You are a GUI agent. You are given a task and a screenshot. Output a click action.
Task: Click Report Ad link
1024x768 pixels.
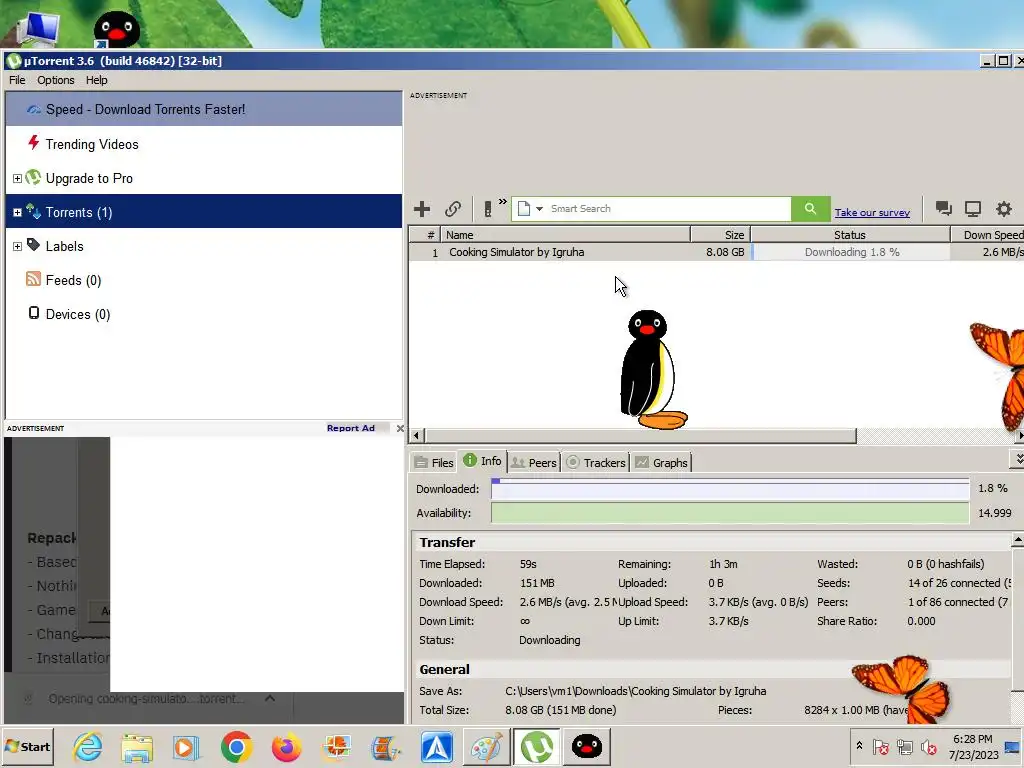coord(351,428)
